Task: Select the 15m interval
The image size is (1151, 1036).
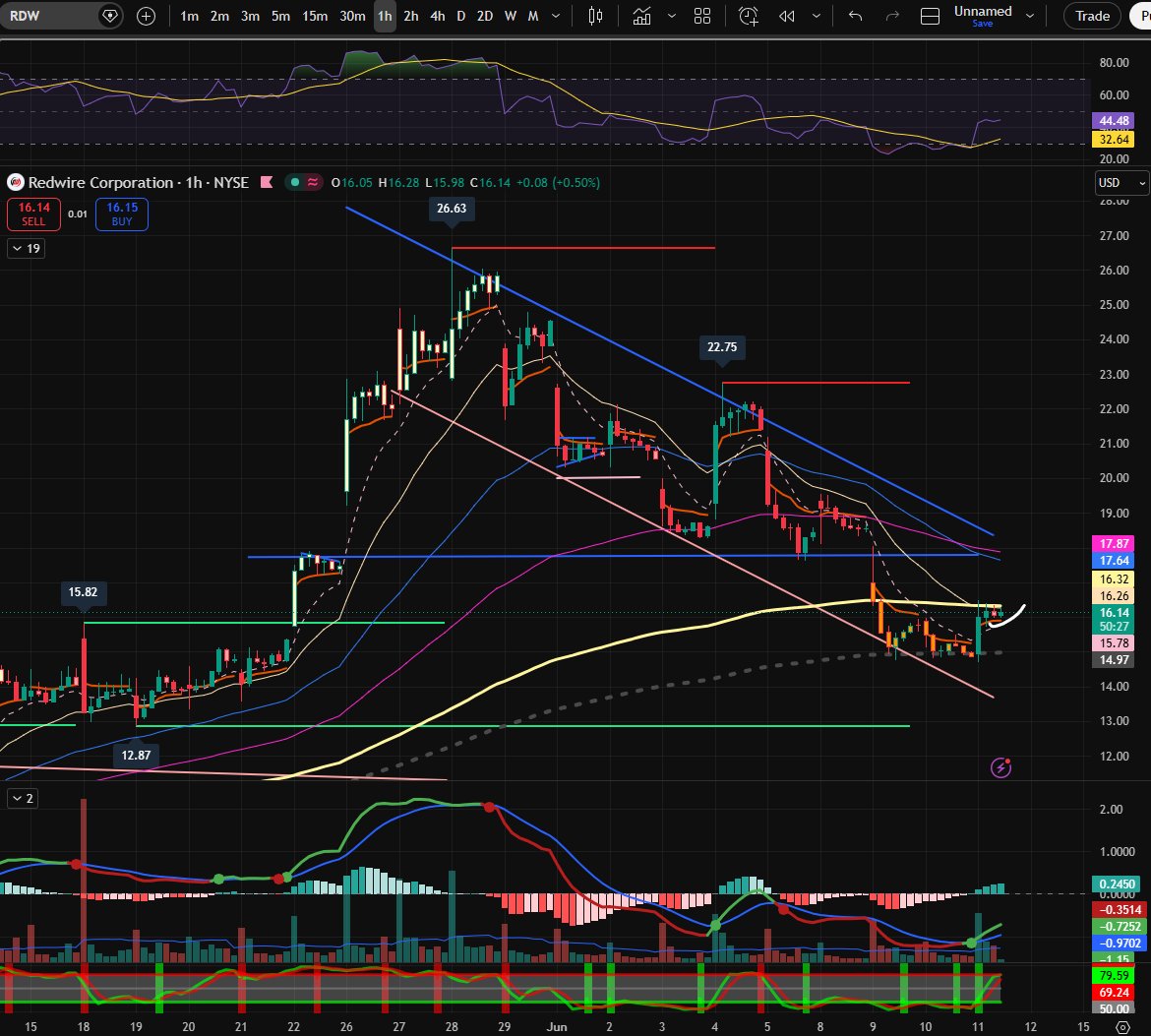Action: [315, 16]
